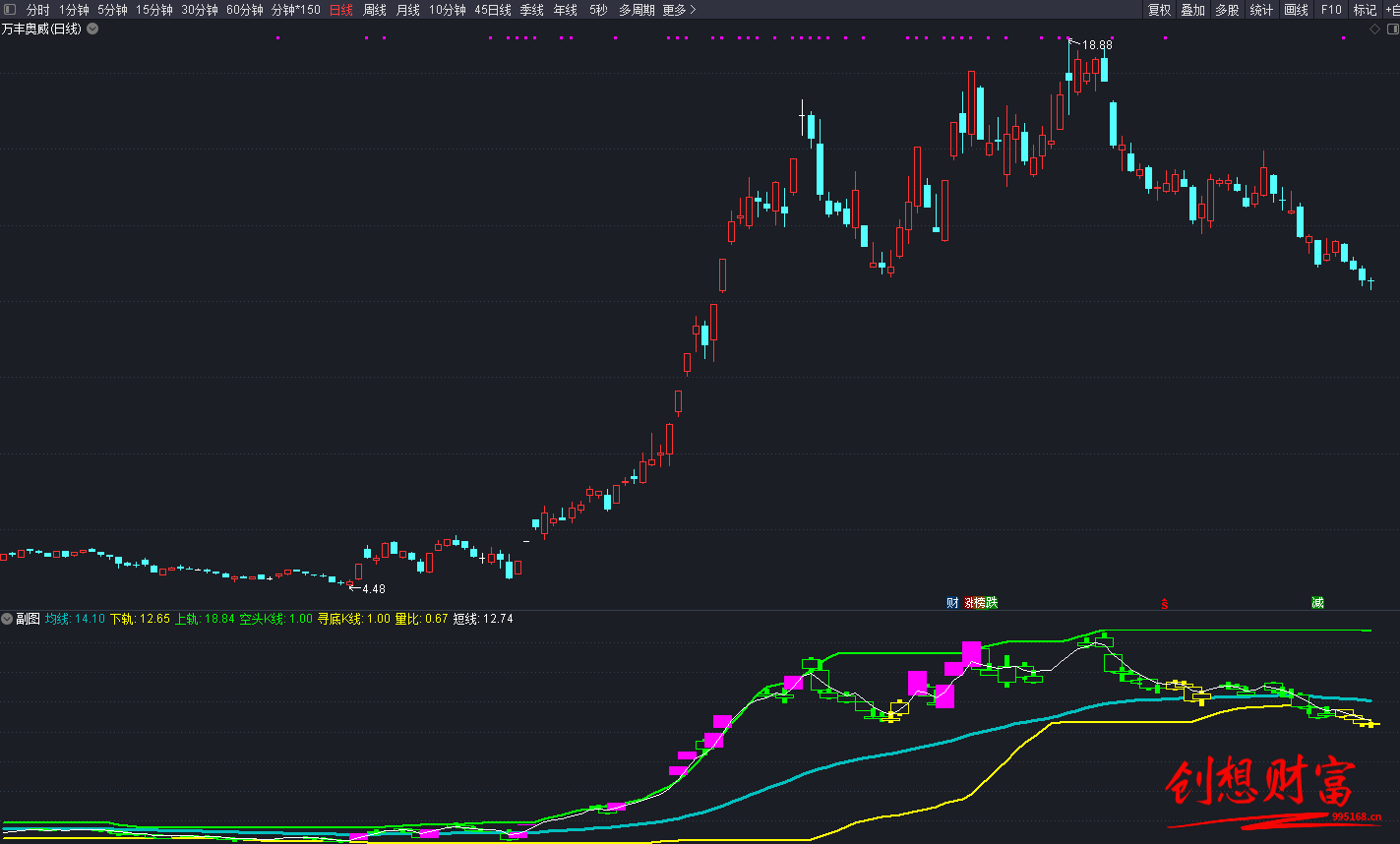The width and height of the screenshot is (1400, 844).
Task: Select the 45日线 period
Action: coord(493,10)
